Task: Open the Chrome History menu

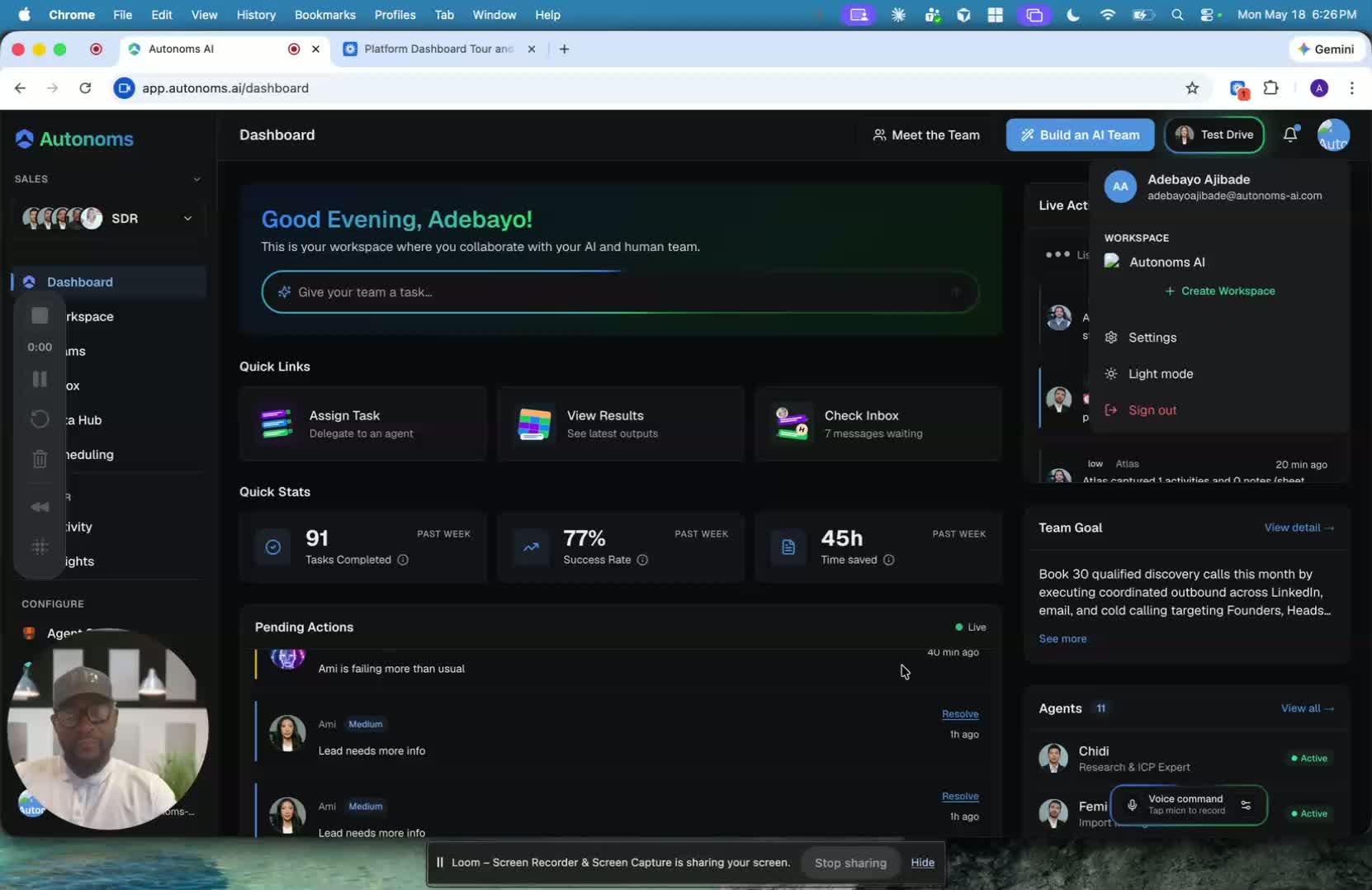Action: (x=256, y=15)
